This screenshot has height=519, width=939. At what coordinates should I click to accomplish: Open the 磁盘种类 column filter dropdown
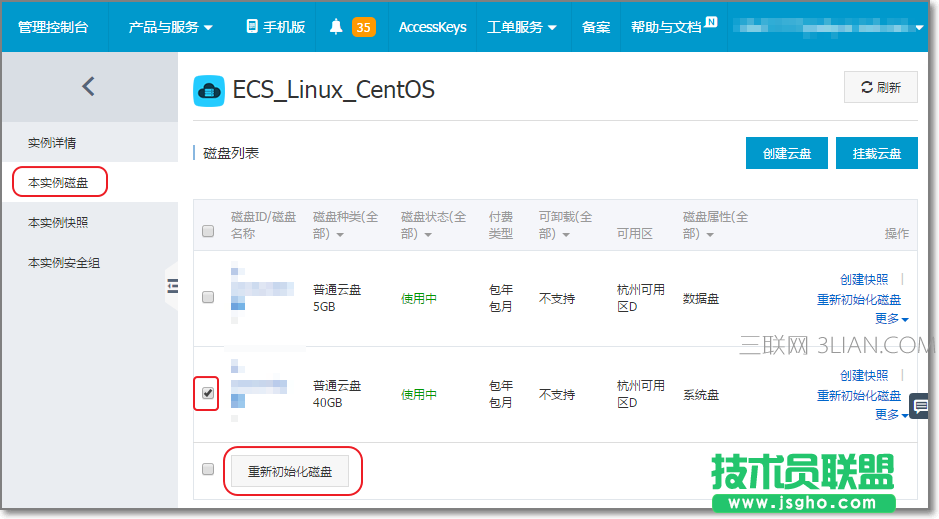click(x=340, y=234)
